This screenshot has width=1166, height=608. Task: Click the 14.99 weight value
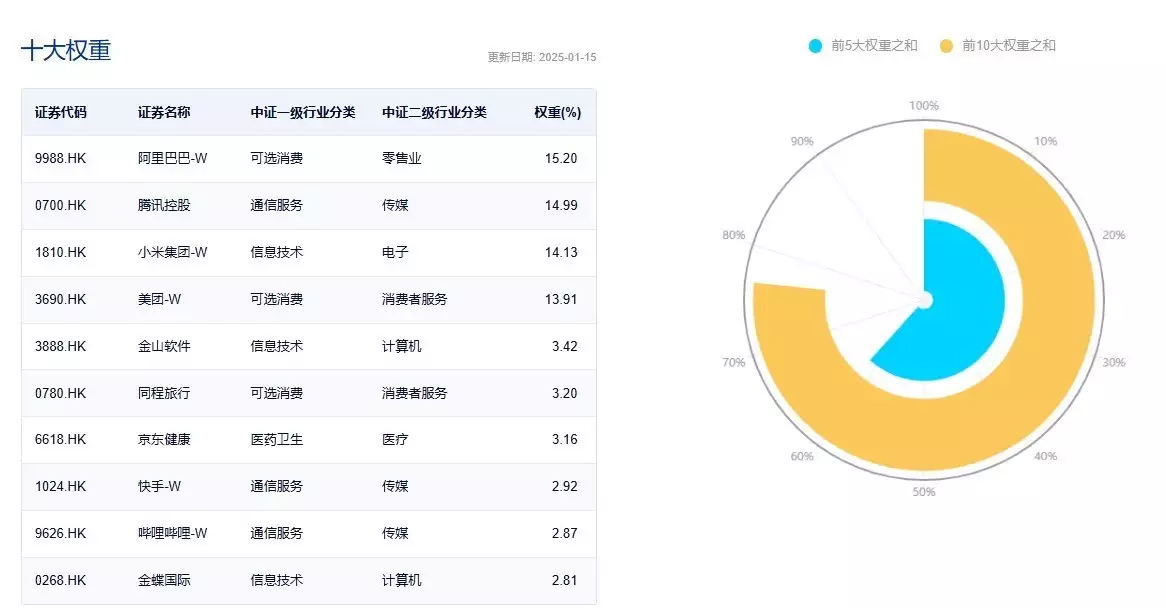tap(561, 205)
